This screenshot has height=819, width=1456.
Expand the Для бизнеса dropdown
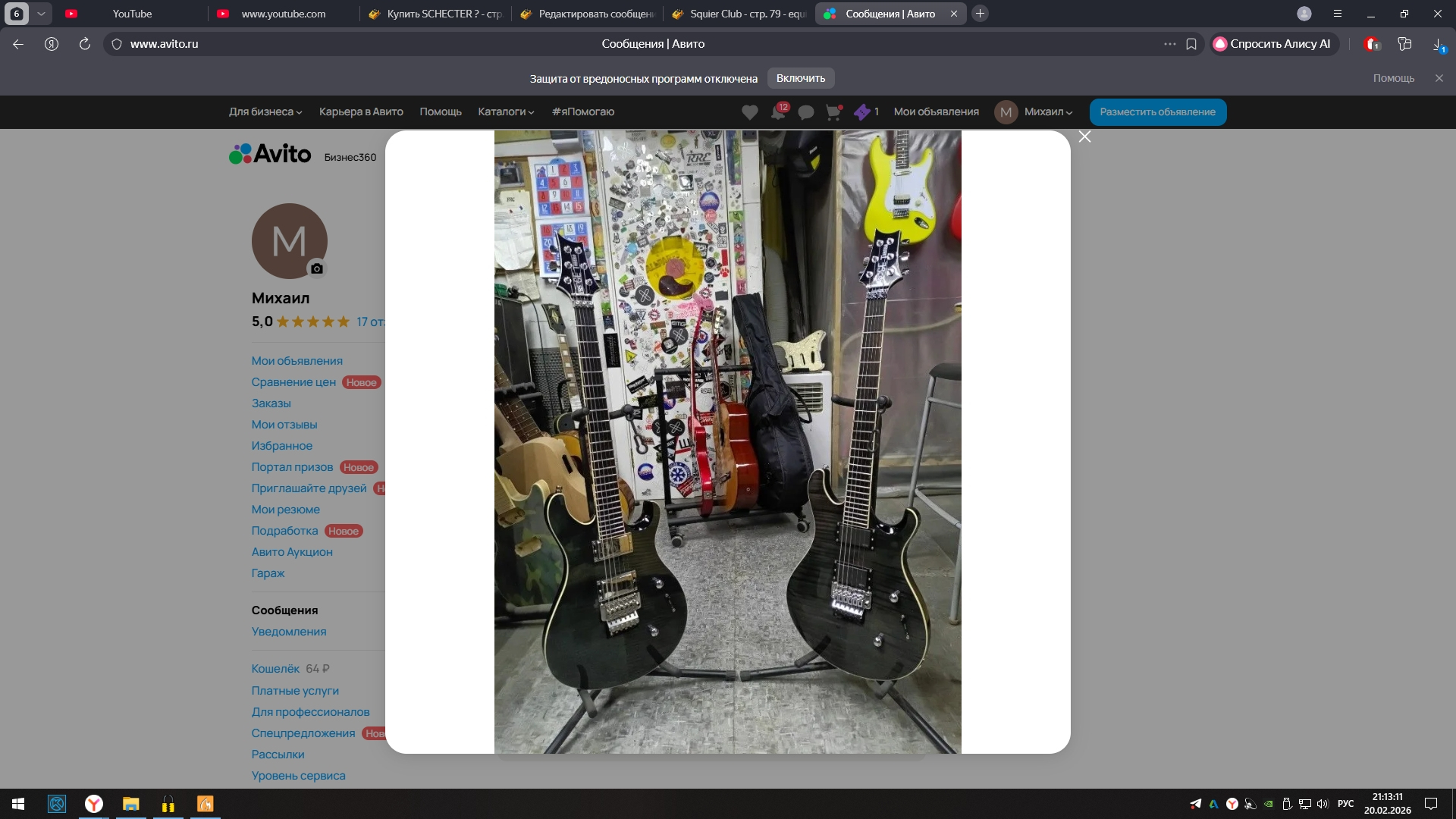tap(265, 111)
